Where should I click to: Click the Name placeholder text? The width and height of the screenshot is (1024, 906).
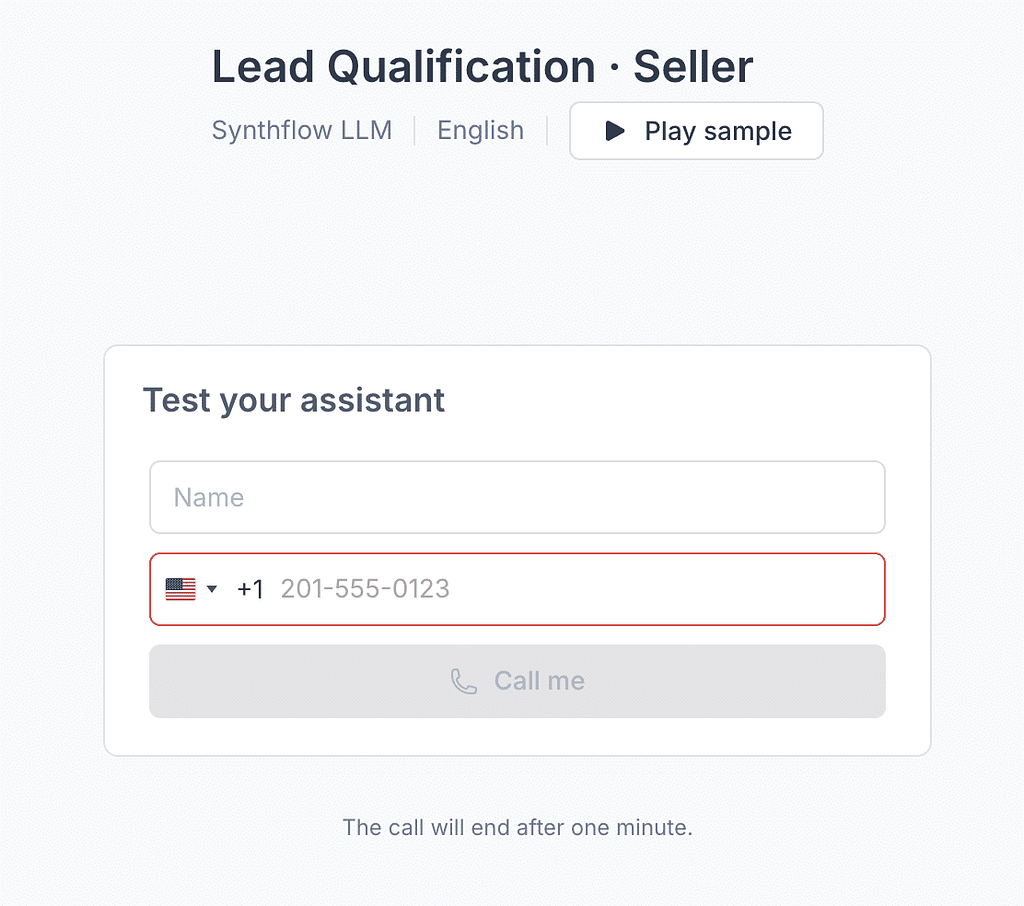pos(209,498)
